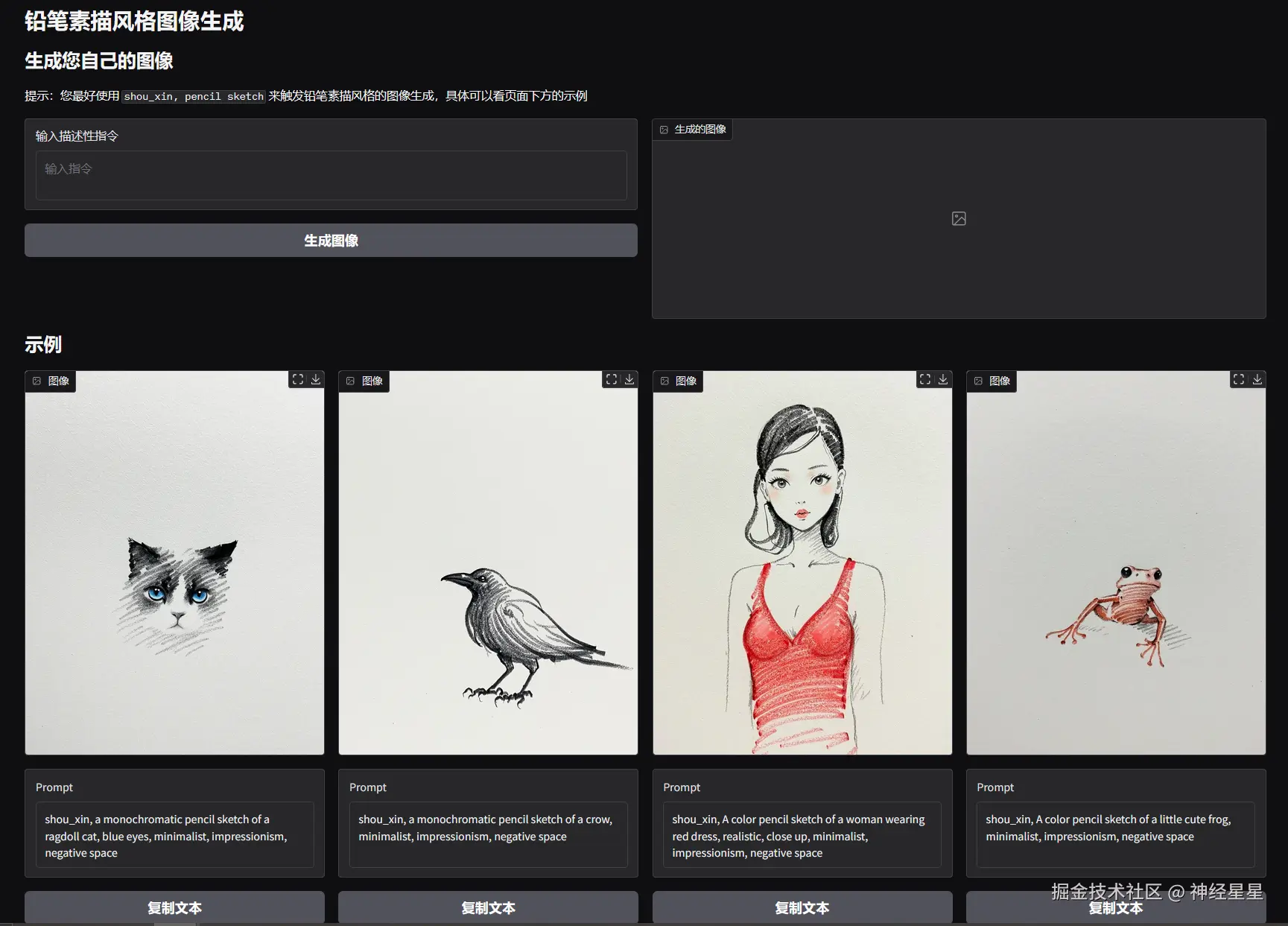Copy text of the ragdoll cat prompt
Viewport: 1288px width, 926px height.
(174, 907)
